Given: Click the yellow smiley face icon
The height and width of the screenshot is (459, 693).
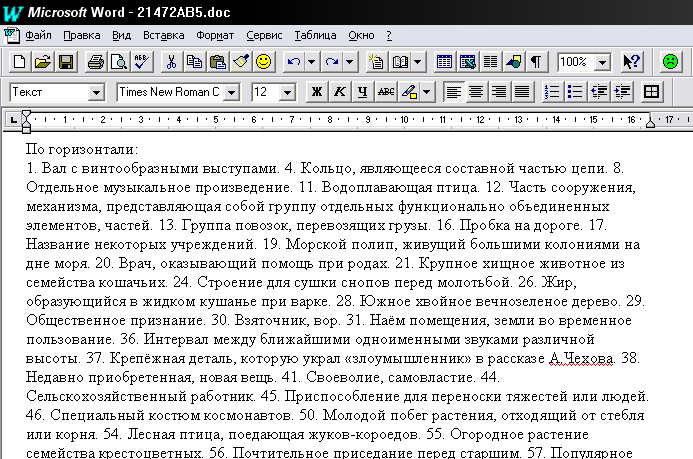Looking at the screenshot, I should [264, 62].
